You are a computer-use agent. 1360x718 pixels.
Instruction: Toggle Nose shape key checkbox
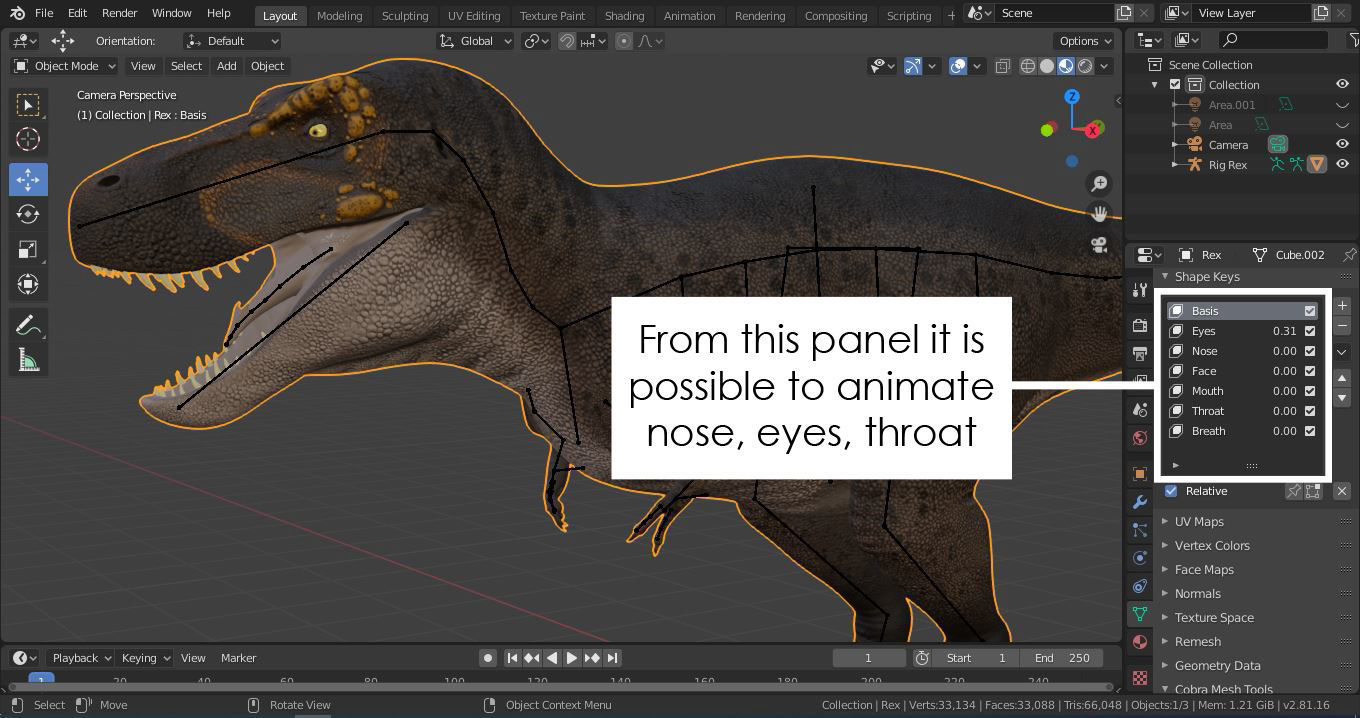coord(1310,351)
